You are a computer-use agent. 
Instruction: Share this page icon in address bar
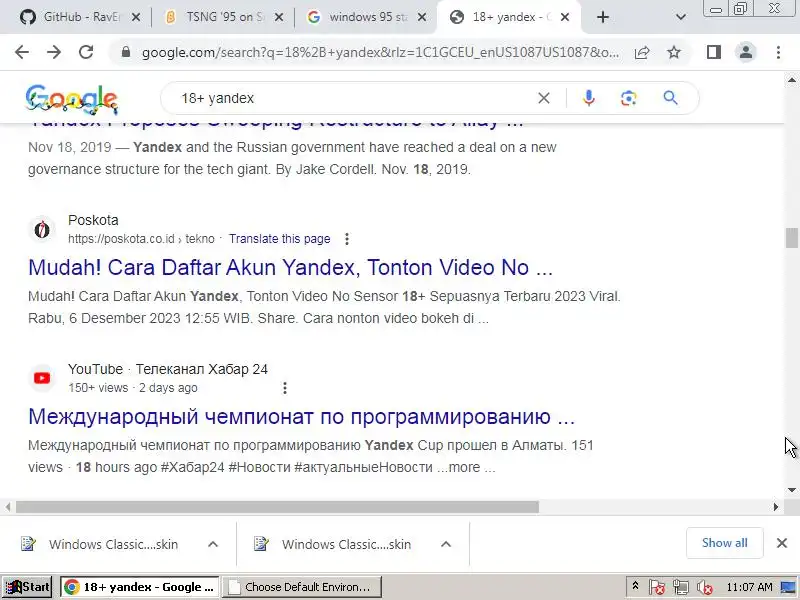pyautogui.click(x=642, y=52)
